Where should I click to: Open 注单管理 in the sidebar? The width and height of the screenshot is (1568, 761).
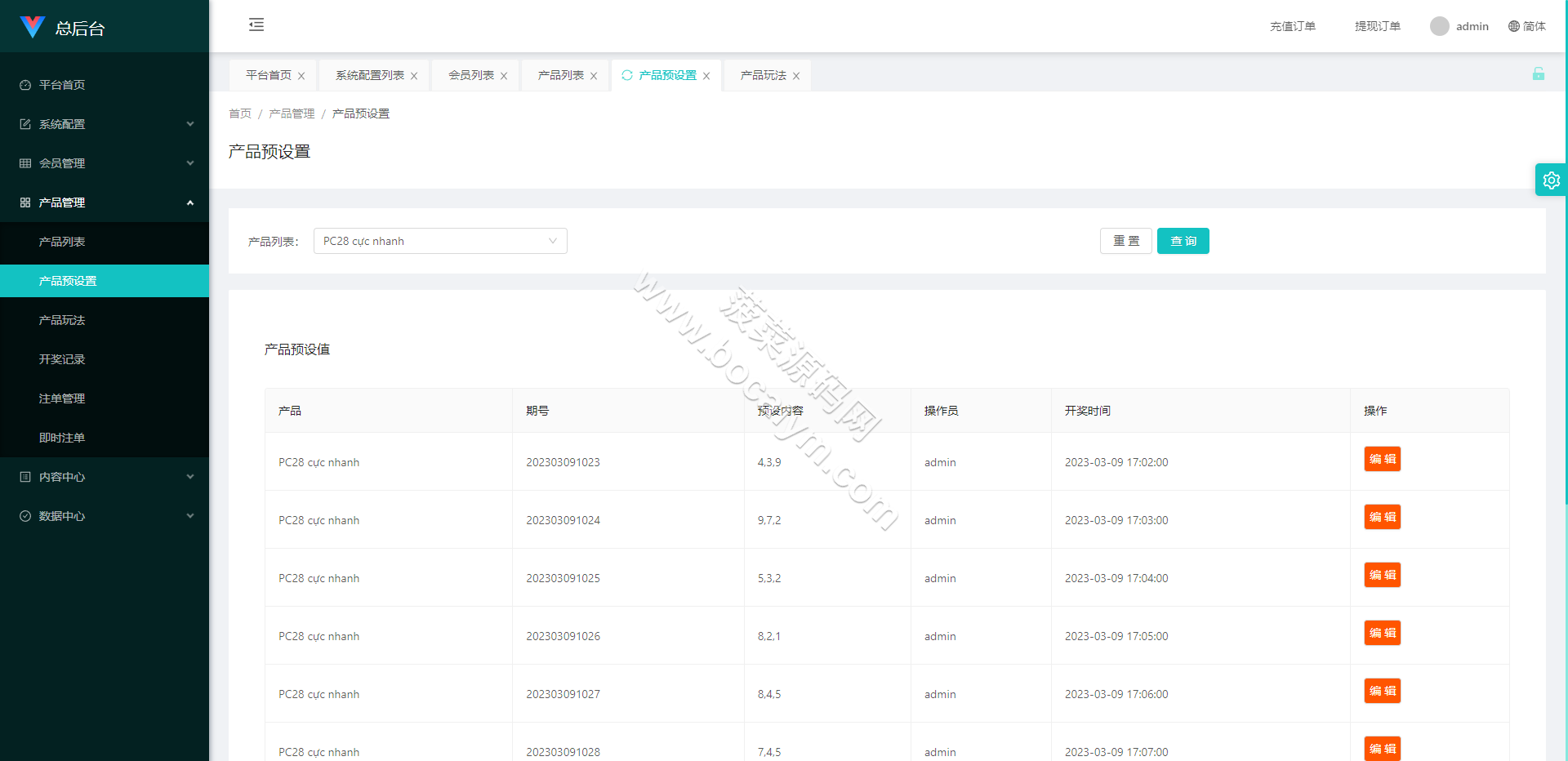pyautogui.click(x=105, y=398)
